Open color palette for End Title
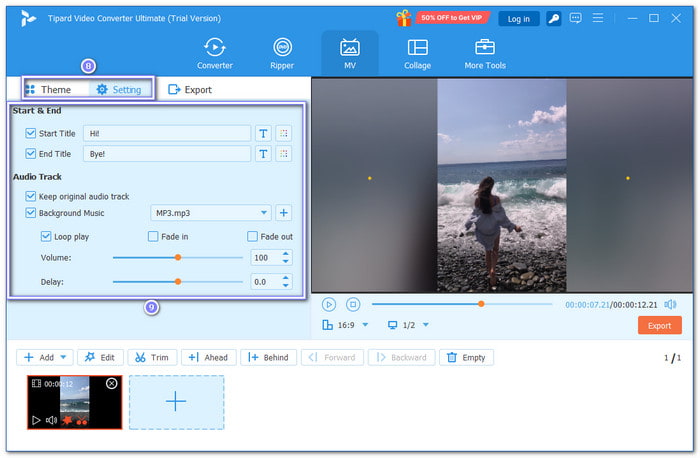 click(283, 154)
